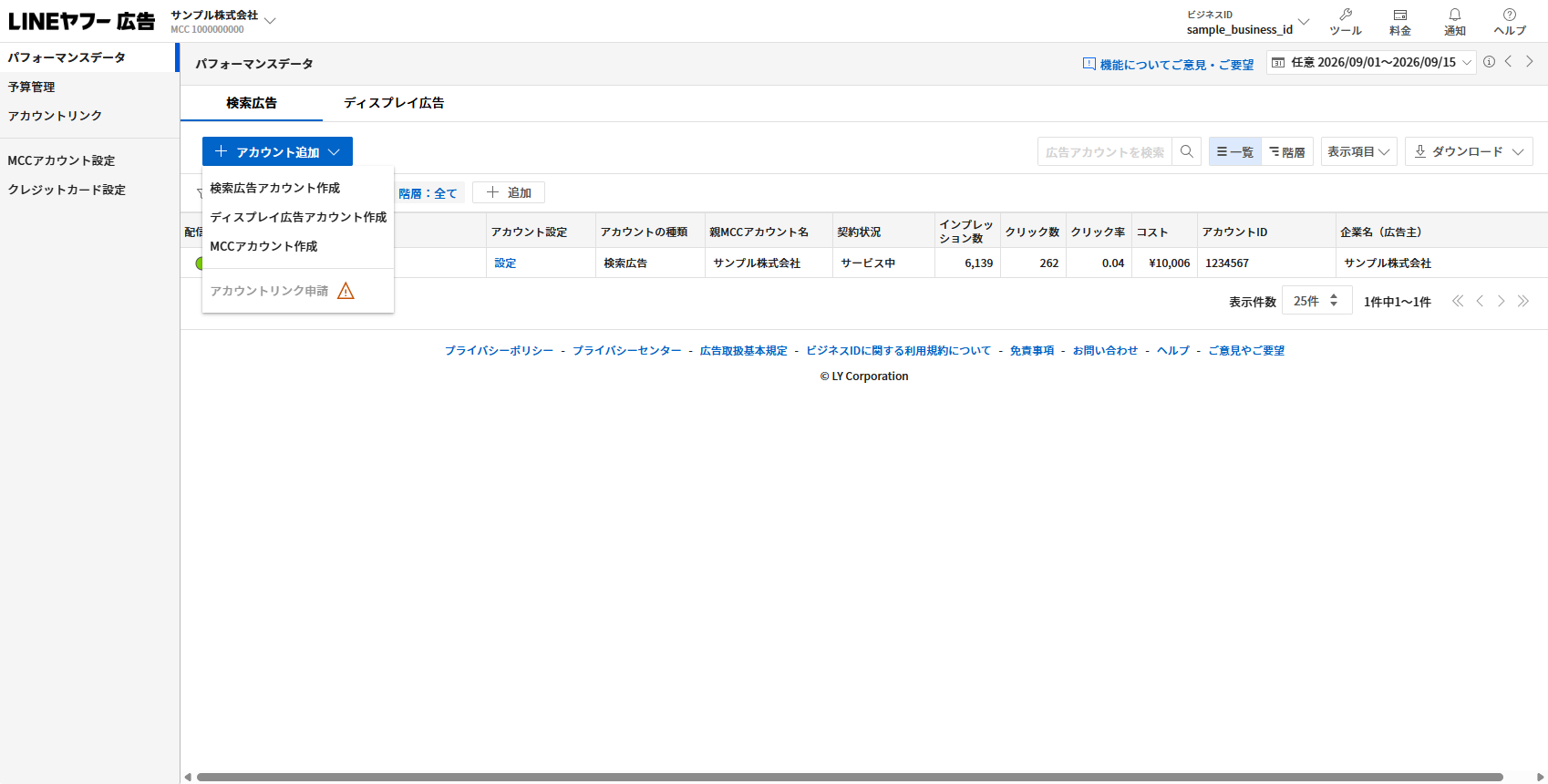The width and height of the screenshot is (1548, 784).
Task: Open the ヘルプ question mark icon
Action: click(1510, 15)
